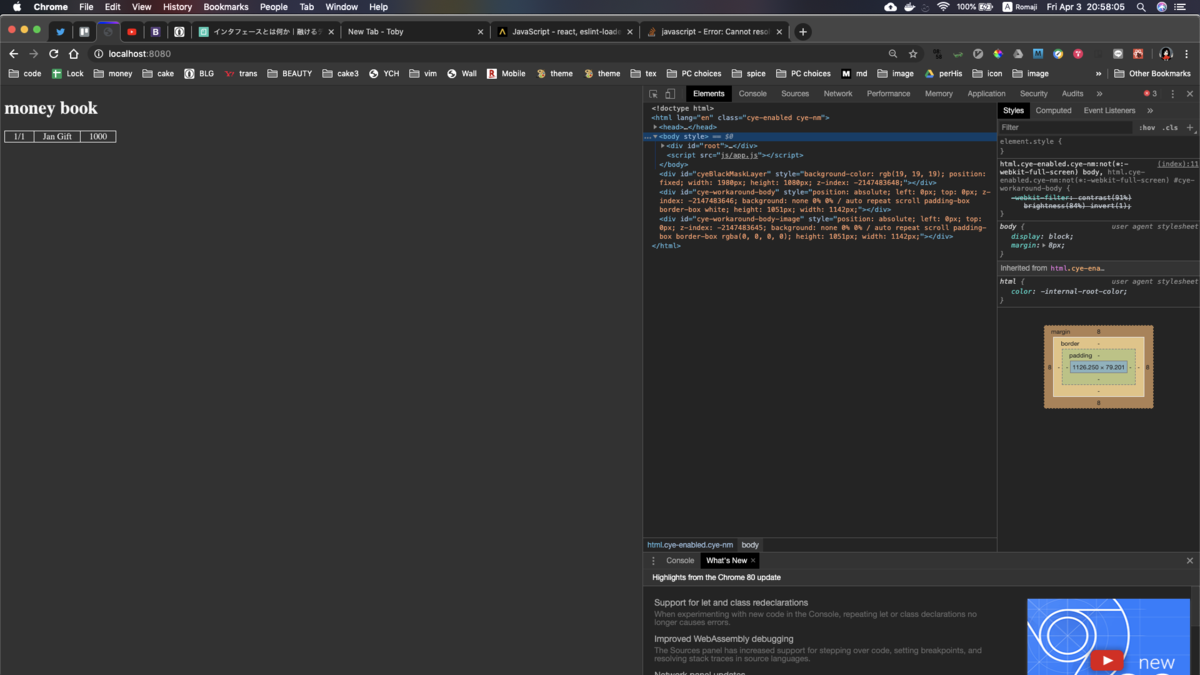This screenshot has height=675, width=1200.
Task: Open the console drawer three-dot menu
Action: (x=654, y=561)
